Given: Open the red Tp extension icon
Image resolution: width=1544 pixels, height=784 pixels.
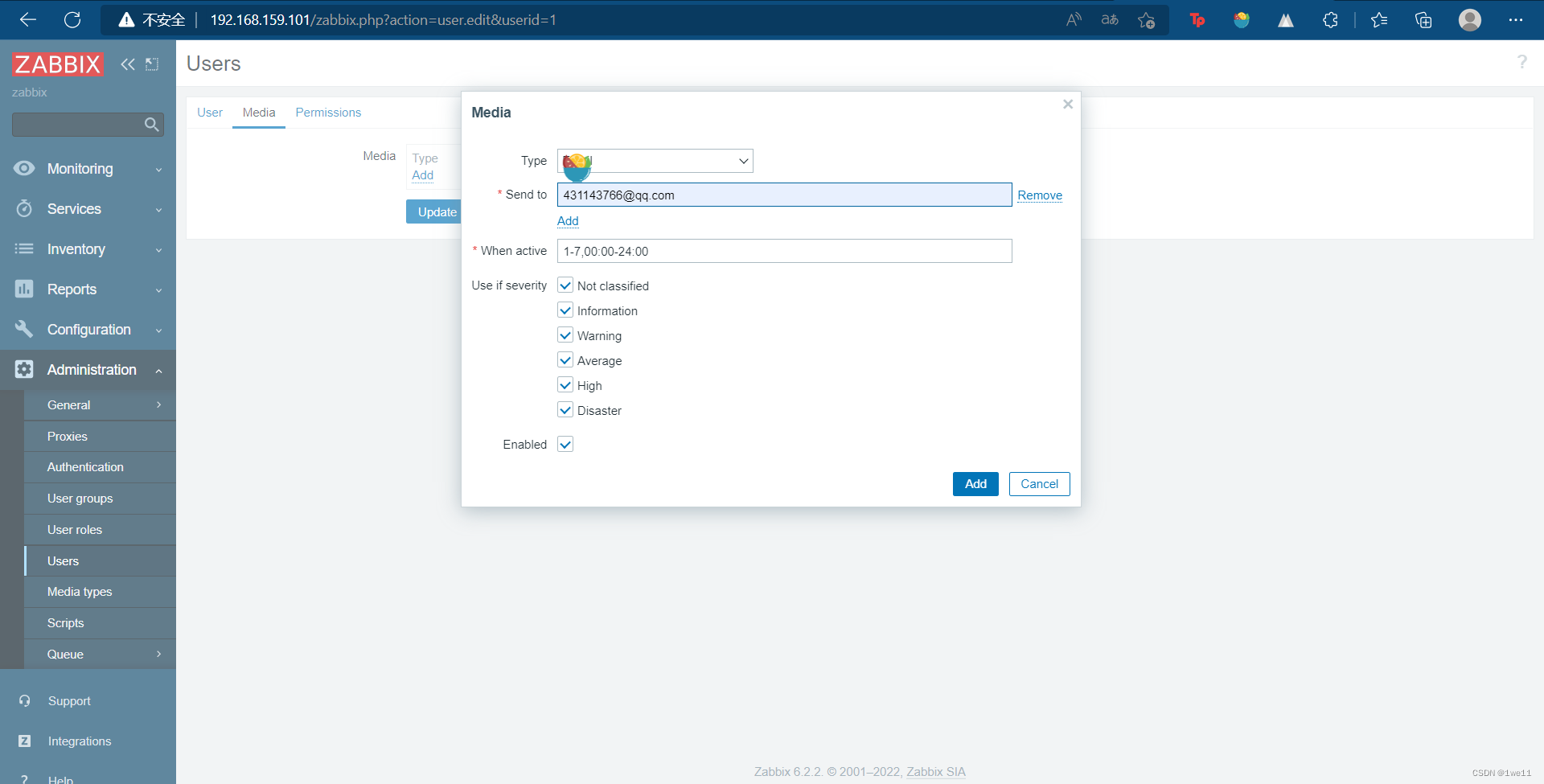Looking at the screenshot, I should pos(1197,20).
